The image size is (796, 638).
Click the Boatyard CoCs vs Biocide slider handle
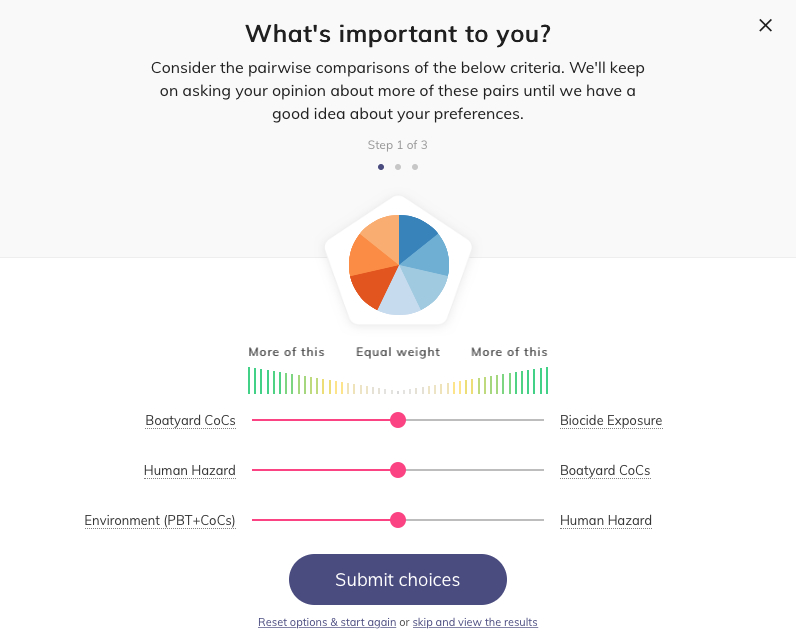coord(398,420)
